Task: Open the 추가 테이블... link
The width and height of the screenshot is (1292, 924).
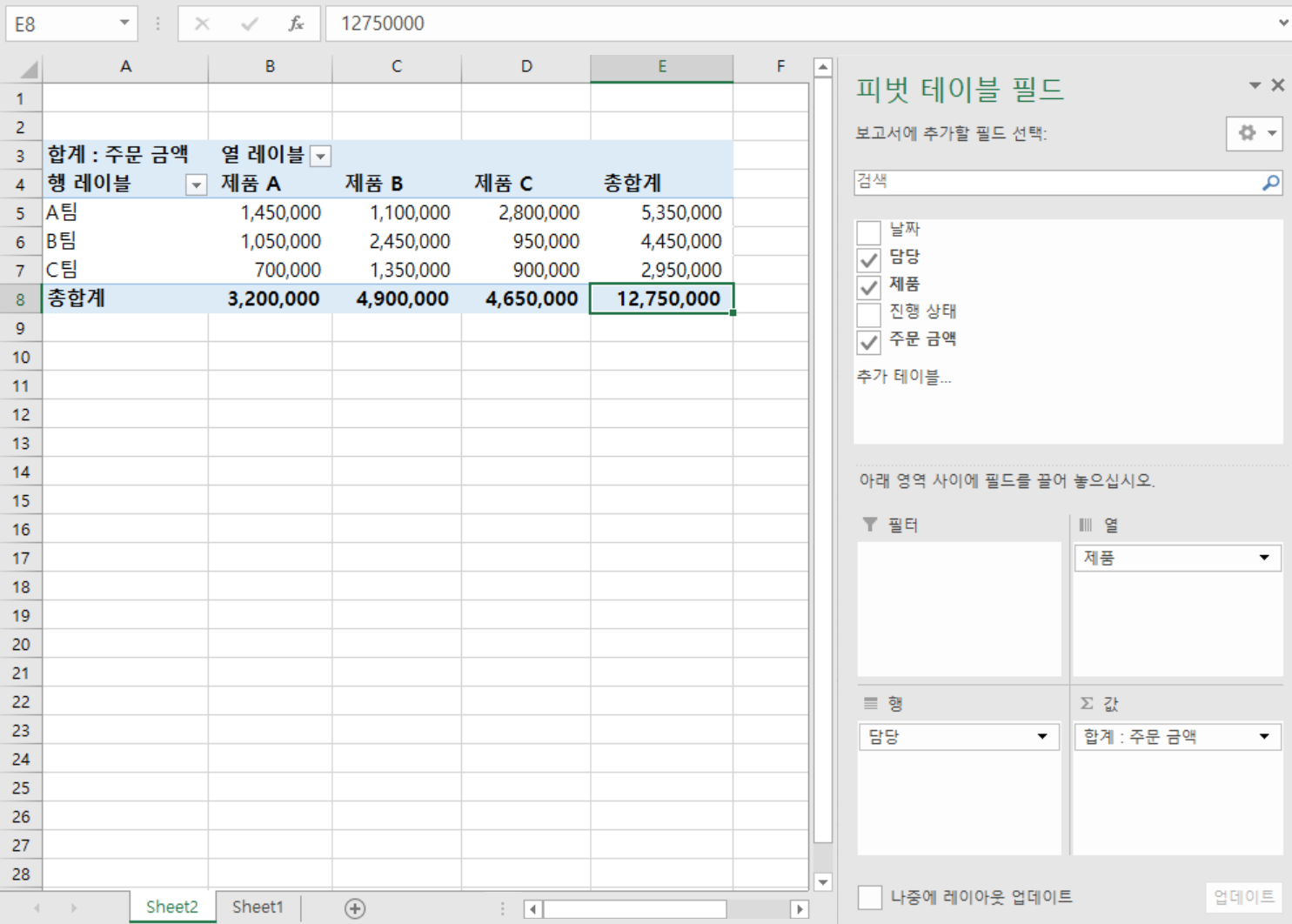Action: coord(904,377)
